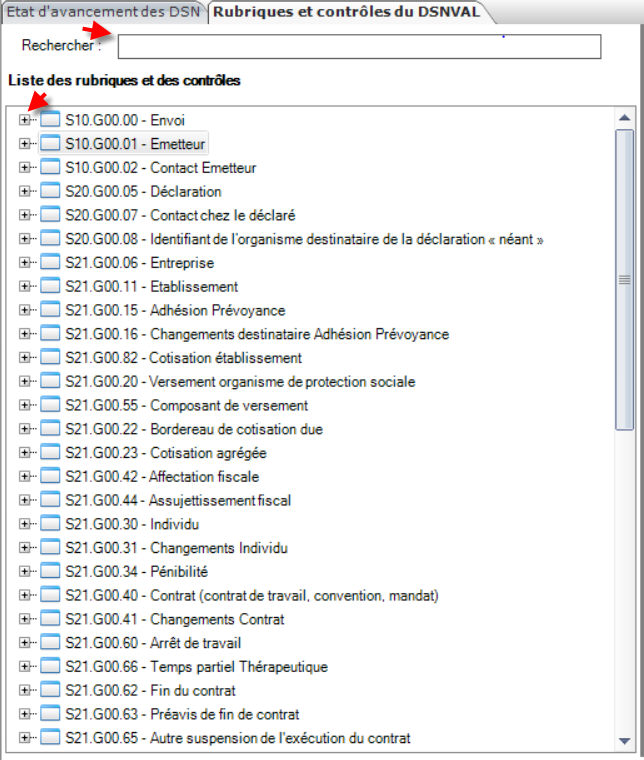The image size is (644, 760).
Task: Expand S10.G00.02 - Contact Emetteur node
Action: click(x=24, y=167)
